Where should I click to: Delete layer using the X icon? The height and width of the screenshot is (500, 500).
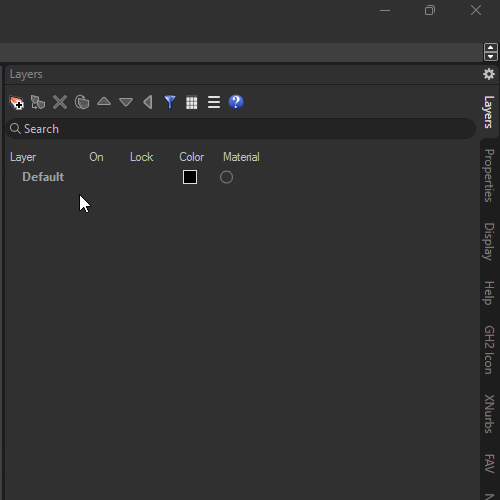click(x=60, y=102)
